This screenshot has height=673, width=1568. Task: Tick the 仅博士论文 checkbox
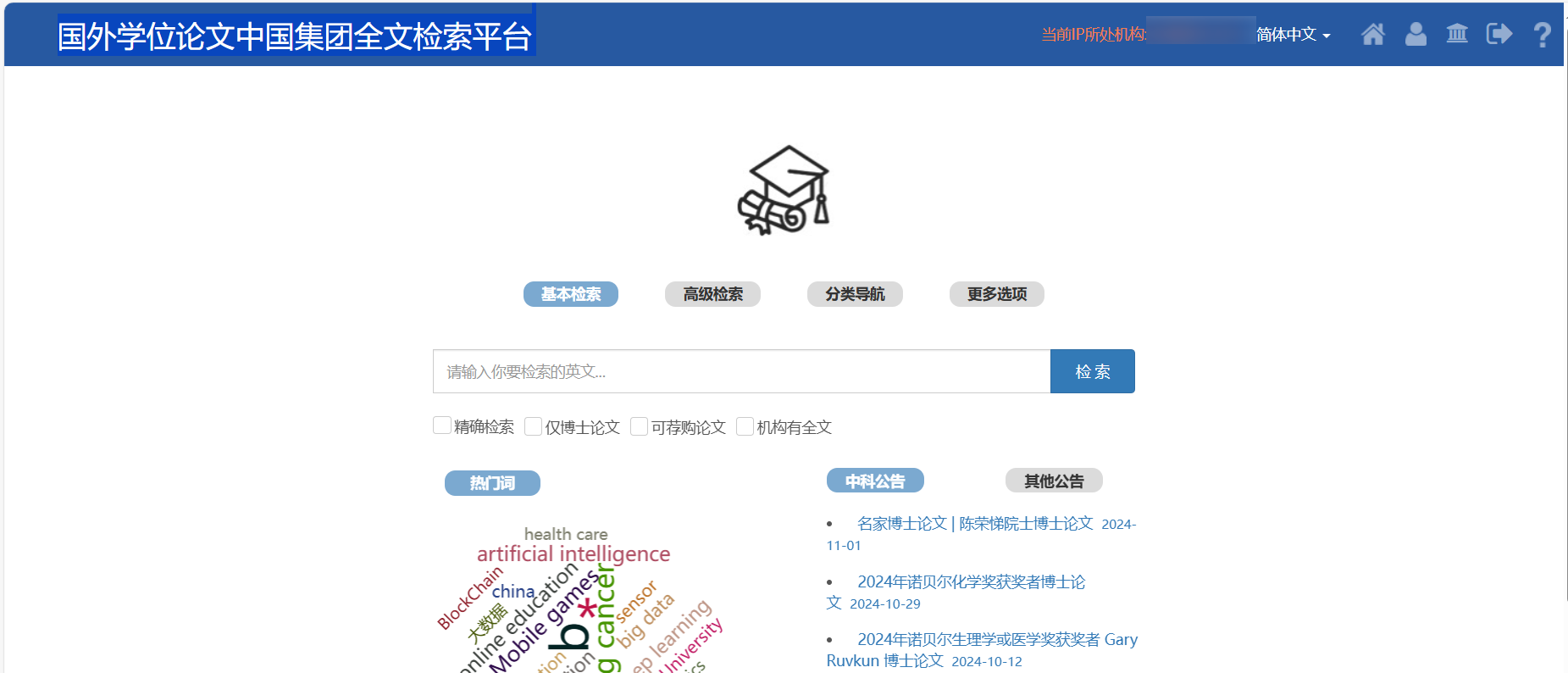(534, 425)
